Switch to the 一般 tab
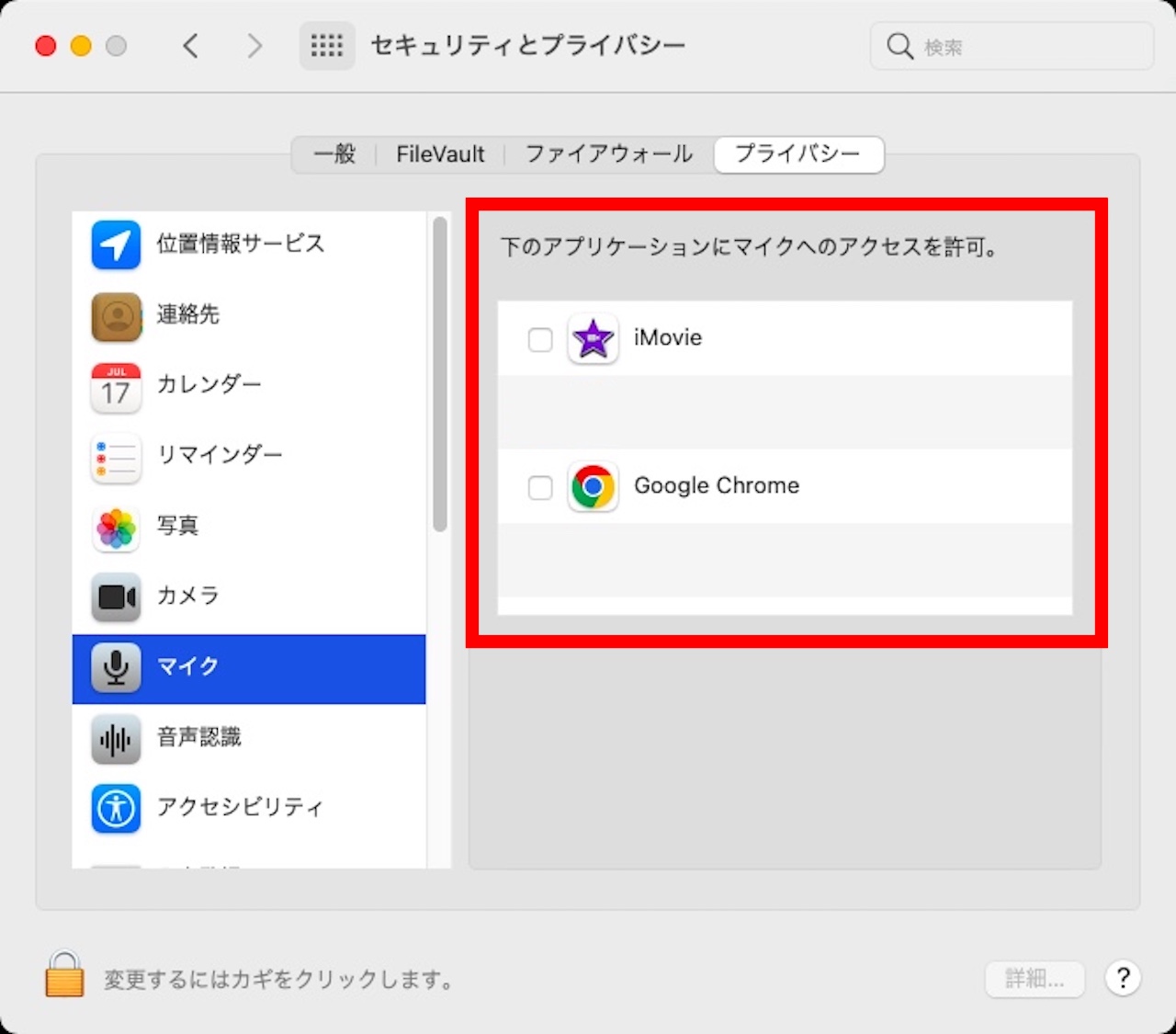The height and width of the screenshot is (1034, 1176). pos(334,154)
